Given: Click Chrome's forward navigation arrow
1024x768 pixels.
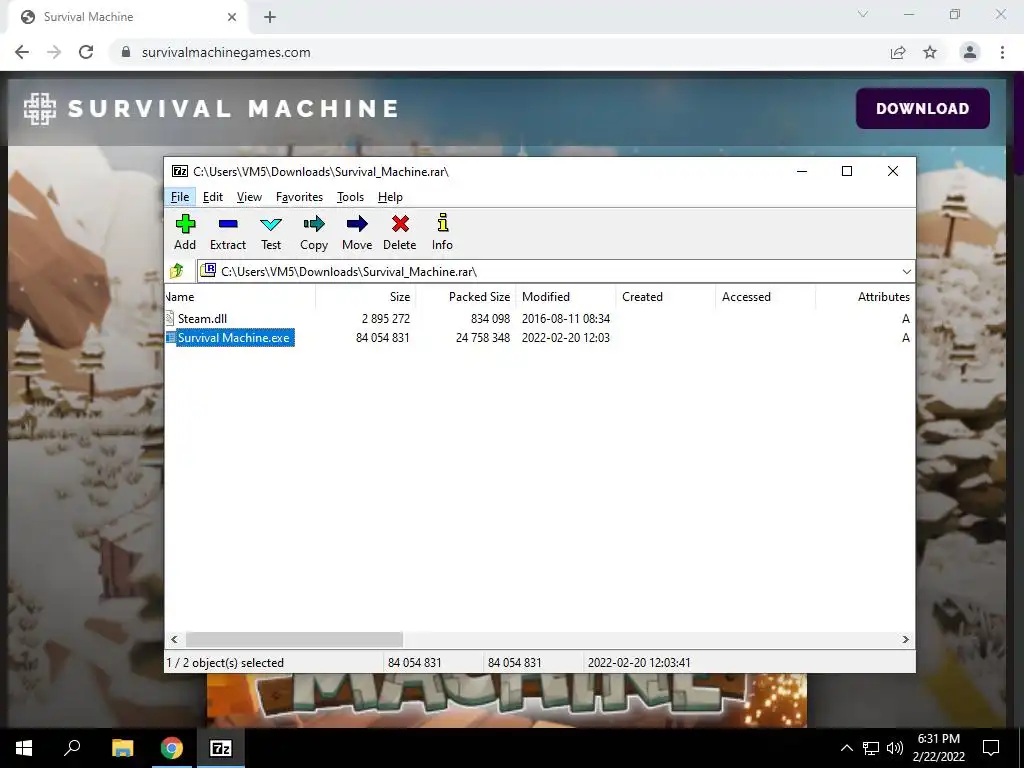Looking at the screenshot, I should click(54, 52).
